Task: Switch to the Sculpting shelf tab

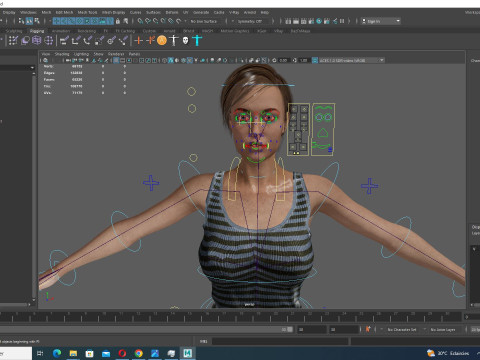Action: (14, 31)
